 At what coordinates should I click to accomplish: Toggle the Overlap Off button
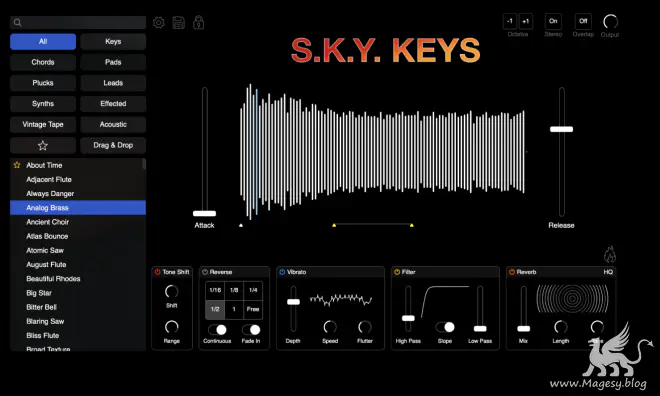point(583,21)
